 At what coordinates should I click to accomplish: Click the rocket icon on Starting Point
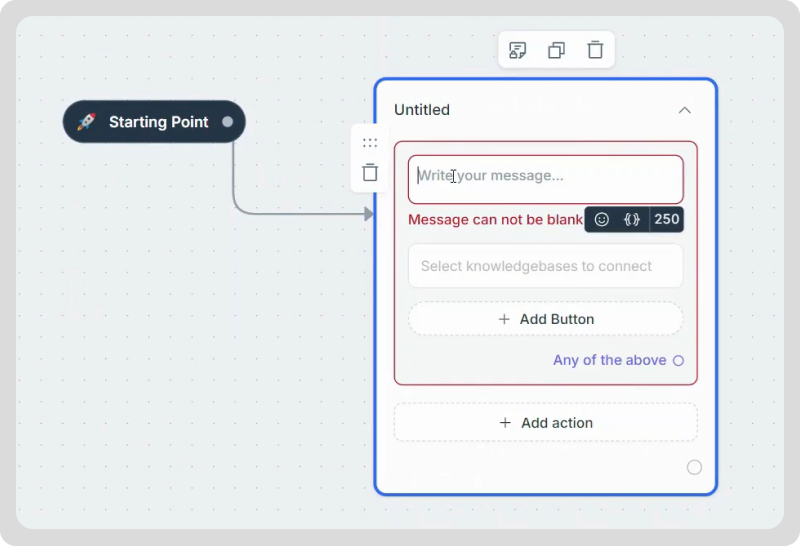[87, 122]
